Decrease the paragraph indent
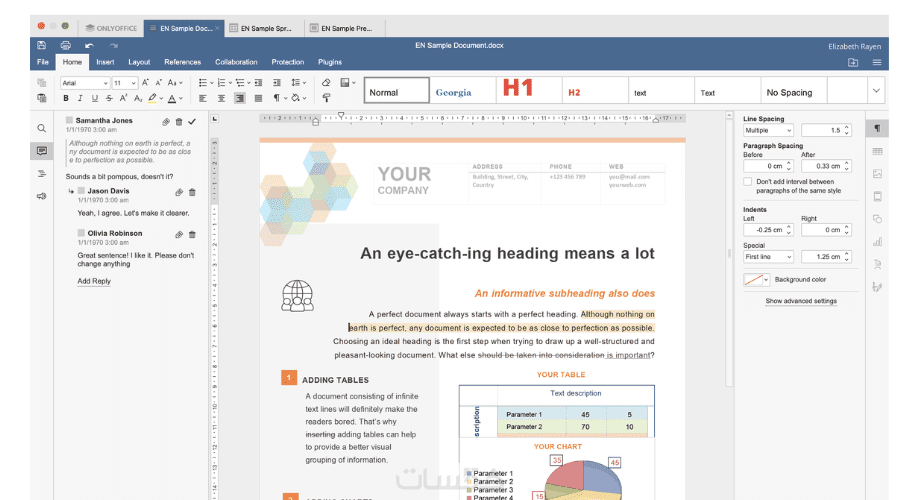The image size is (900, 500). pyautogui.click(x=258, y=83)
